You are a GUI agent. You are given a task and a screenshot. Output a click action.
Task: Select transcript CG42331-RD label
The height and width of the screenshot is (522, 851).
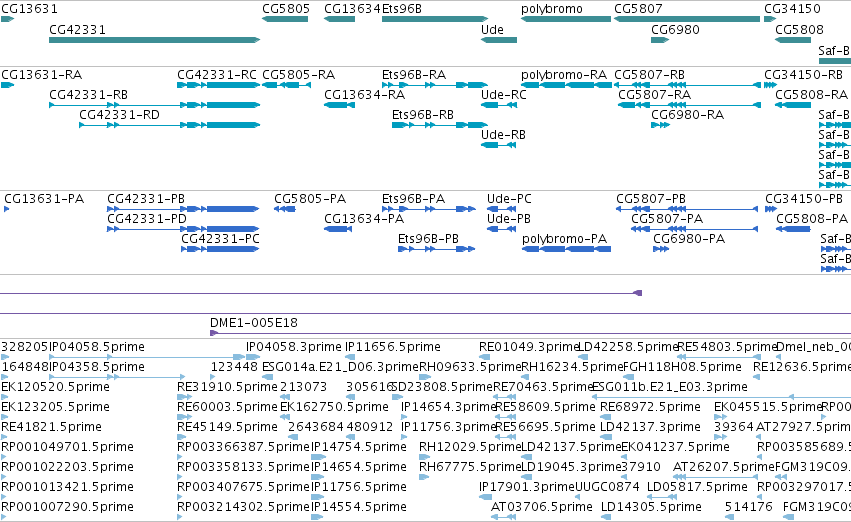119,115
